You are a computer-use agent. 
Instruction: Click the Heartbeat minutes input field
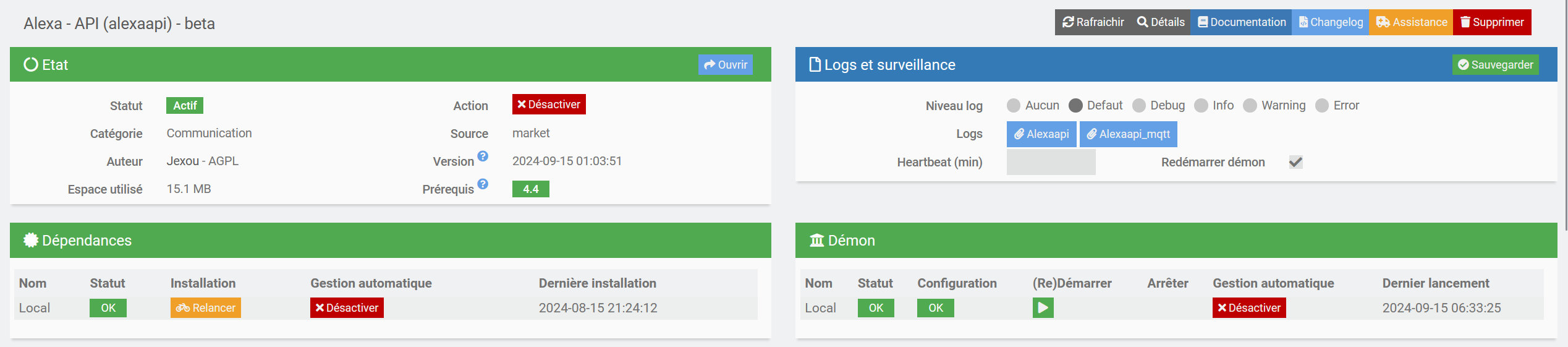pyautogui.click(x=1051, y=162)
